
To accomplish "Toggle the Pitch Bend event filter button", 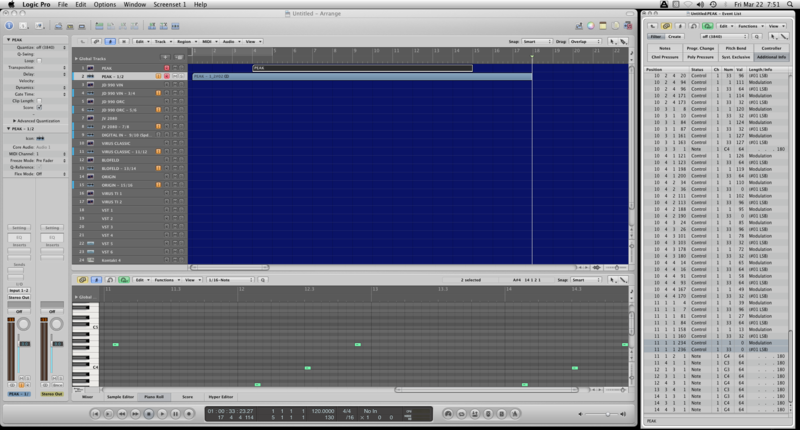I will coord(736,48).
